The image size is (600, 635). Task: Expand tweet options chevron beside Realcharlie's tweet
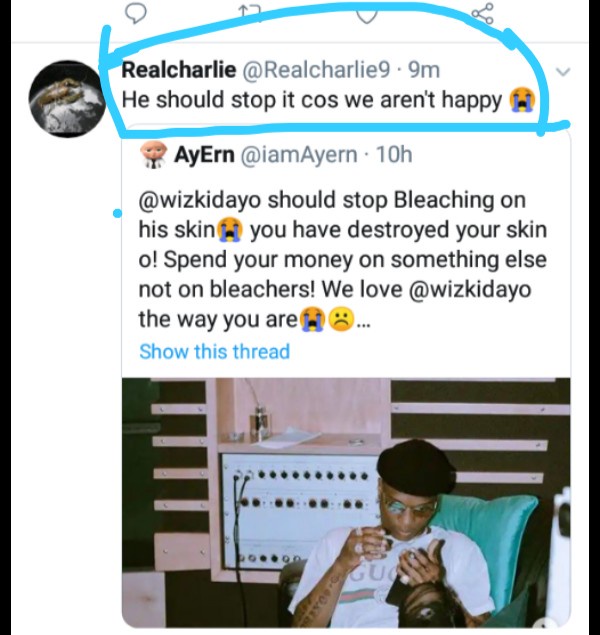562,72
